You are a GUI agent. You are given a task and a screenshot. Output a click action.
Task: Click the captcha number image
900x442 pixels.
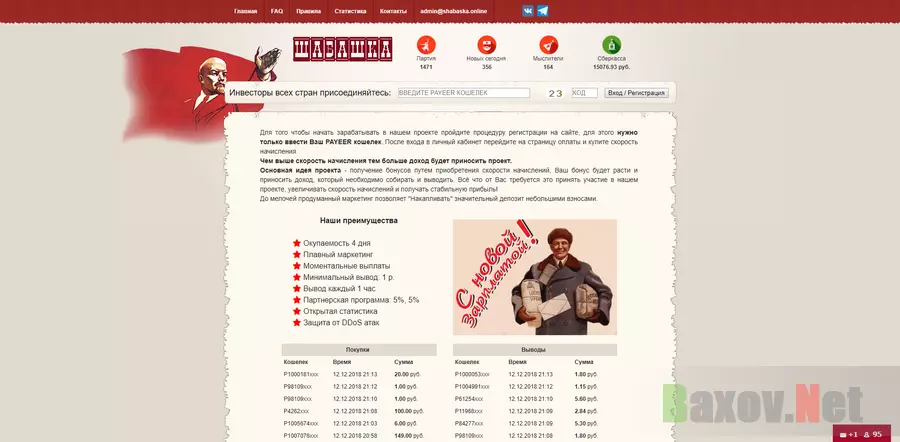[x=556, y=93]
